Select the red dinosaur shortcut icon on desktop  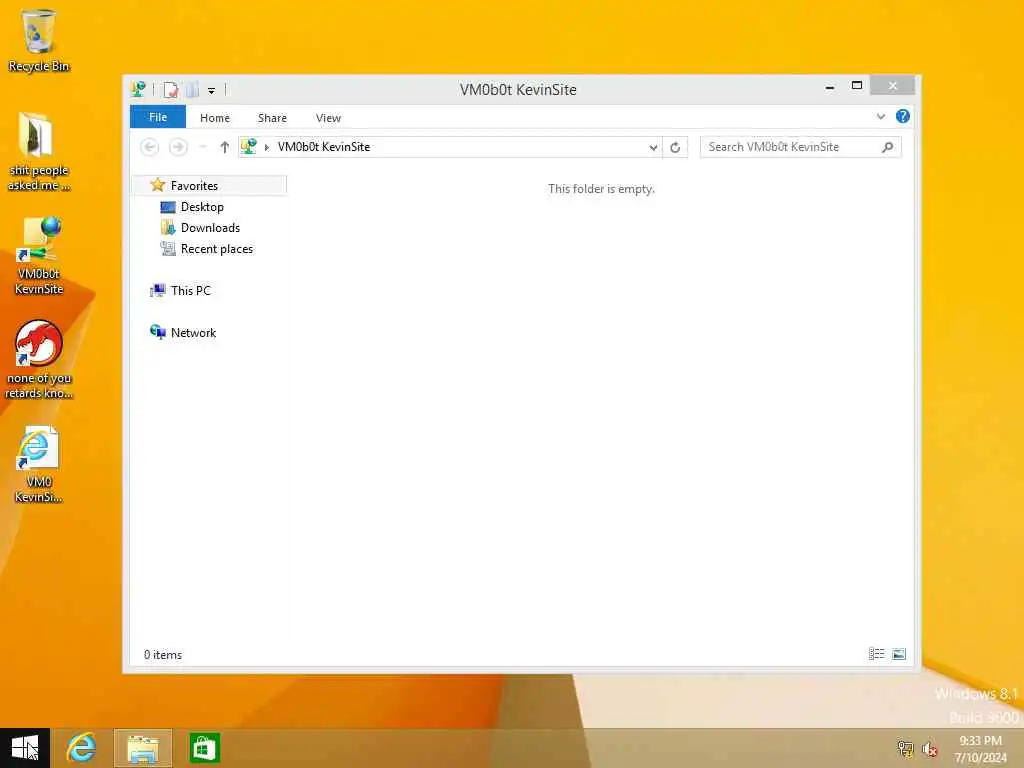tap(39, 359)
